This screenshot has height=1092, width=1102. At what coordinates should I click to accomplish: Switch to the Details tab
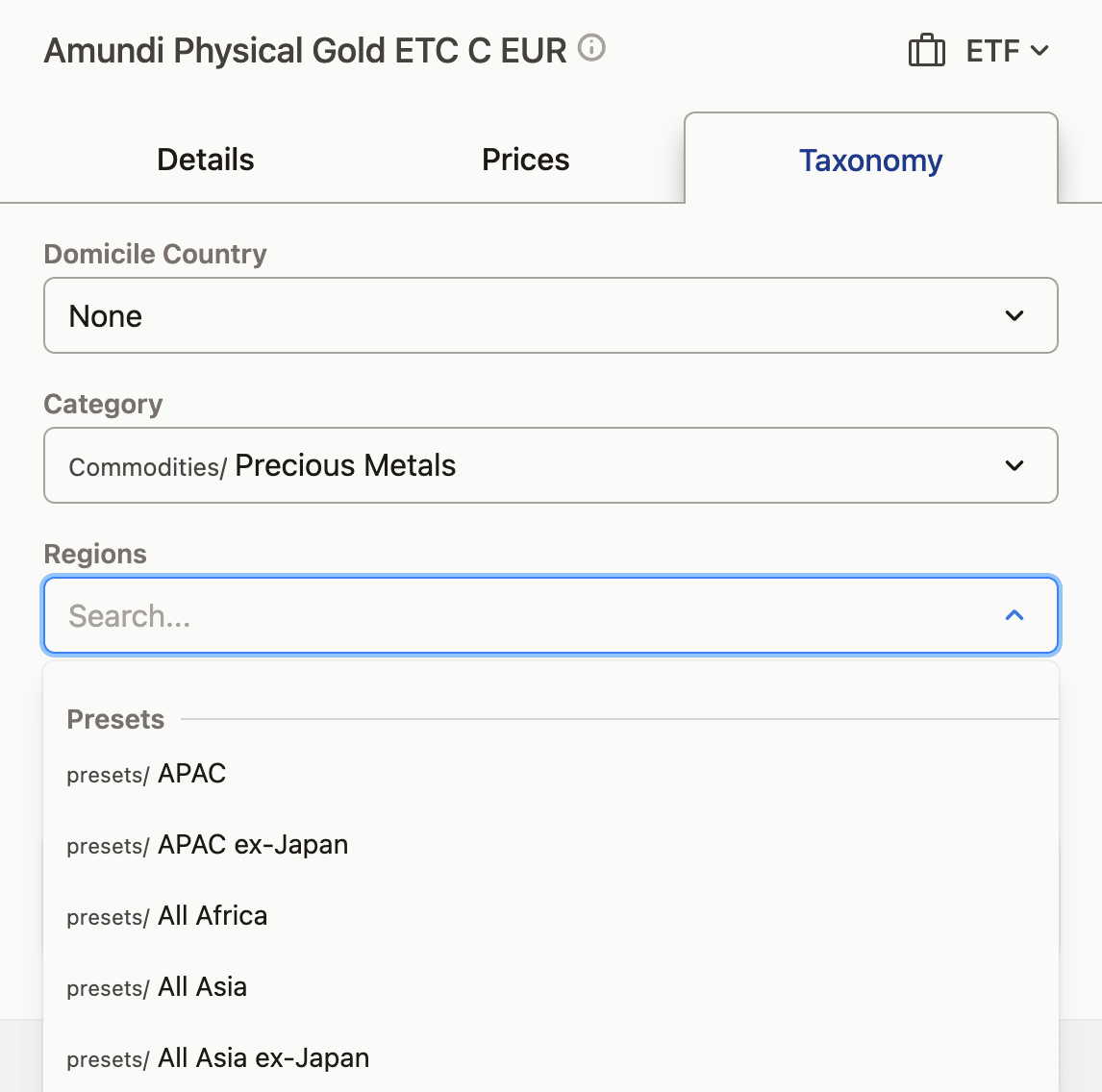click(206, 160)
